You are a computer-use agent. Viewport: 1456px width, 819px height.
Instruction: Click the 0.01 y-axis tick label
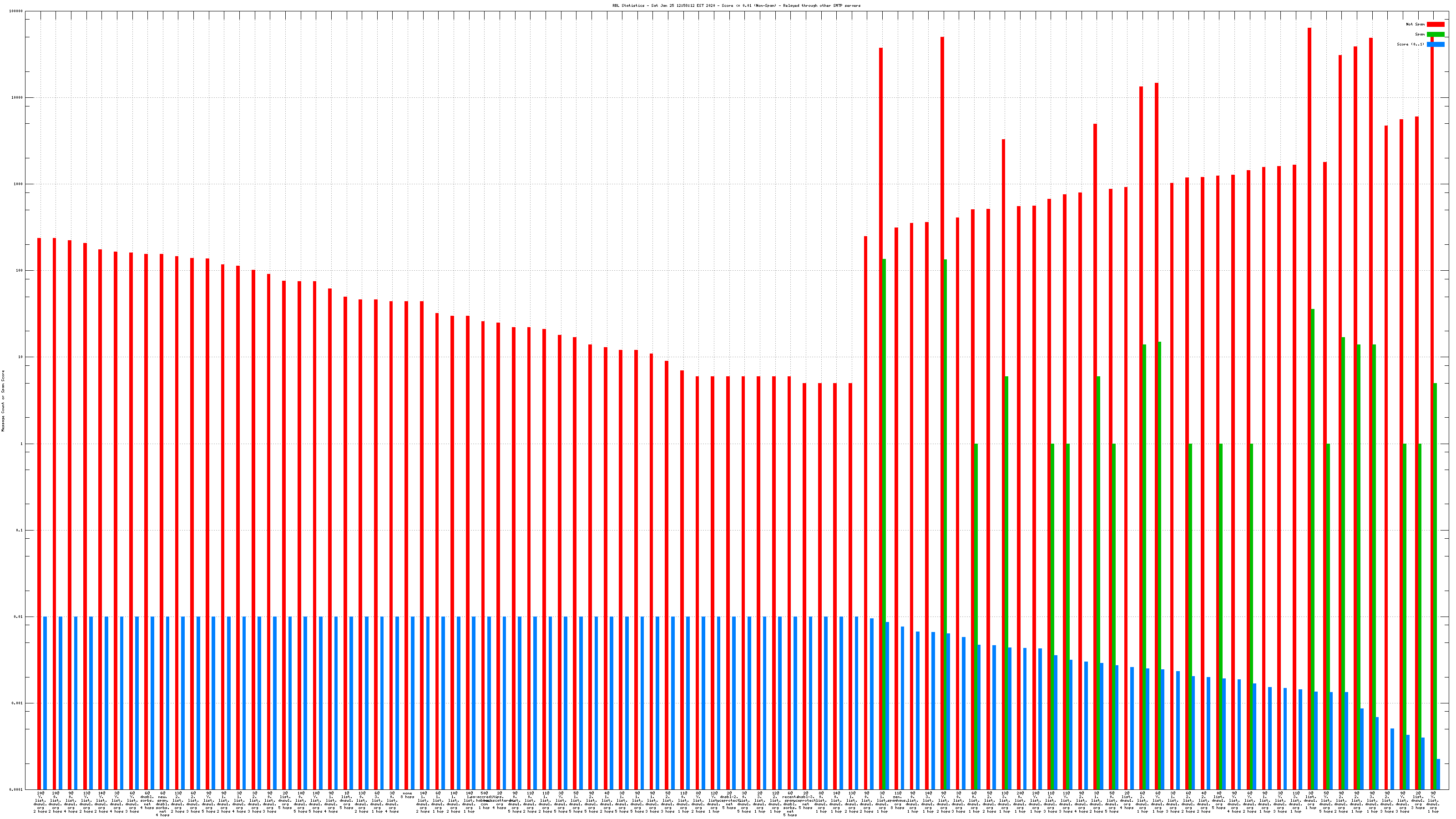tap(19, 617)
